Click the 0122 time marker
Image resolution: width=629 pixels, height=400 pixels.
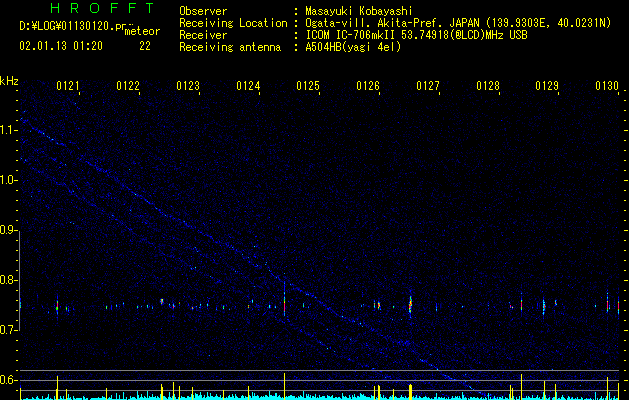(x=128, y=86)
